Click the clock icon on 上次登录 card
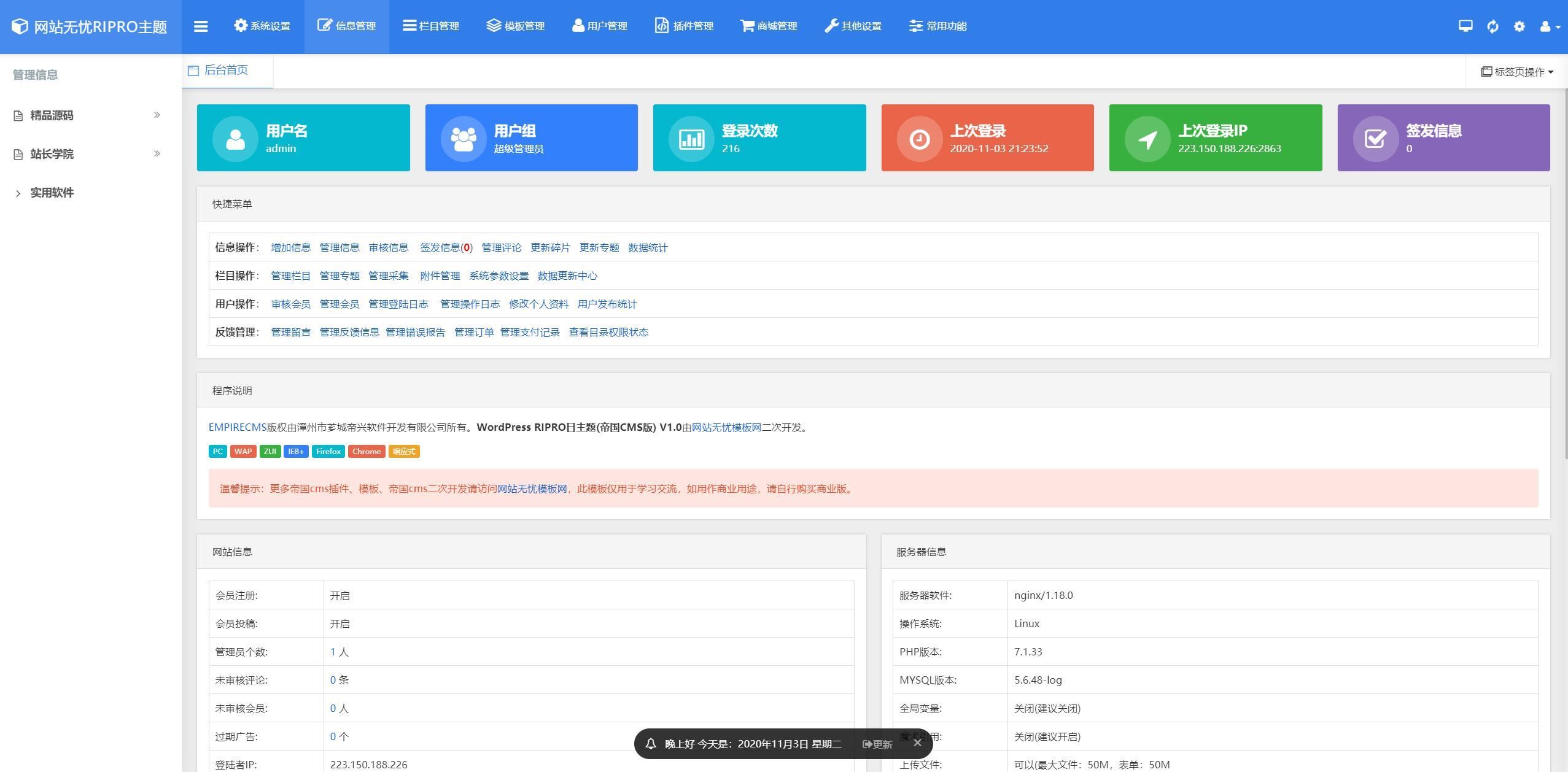 pyautogui.click(x=920, y=139)
